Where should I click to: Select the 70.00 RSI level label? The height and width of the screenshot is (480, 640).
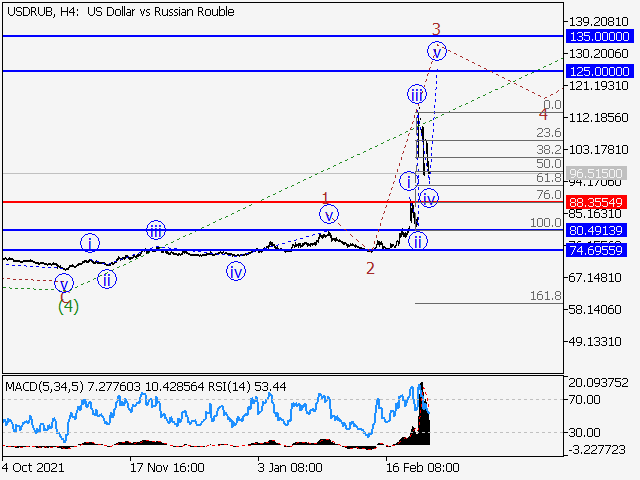pyautogui.click(x=585, y=400)
